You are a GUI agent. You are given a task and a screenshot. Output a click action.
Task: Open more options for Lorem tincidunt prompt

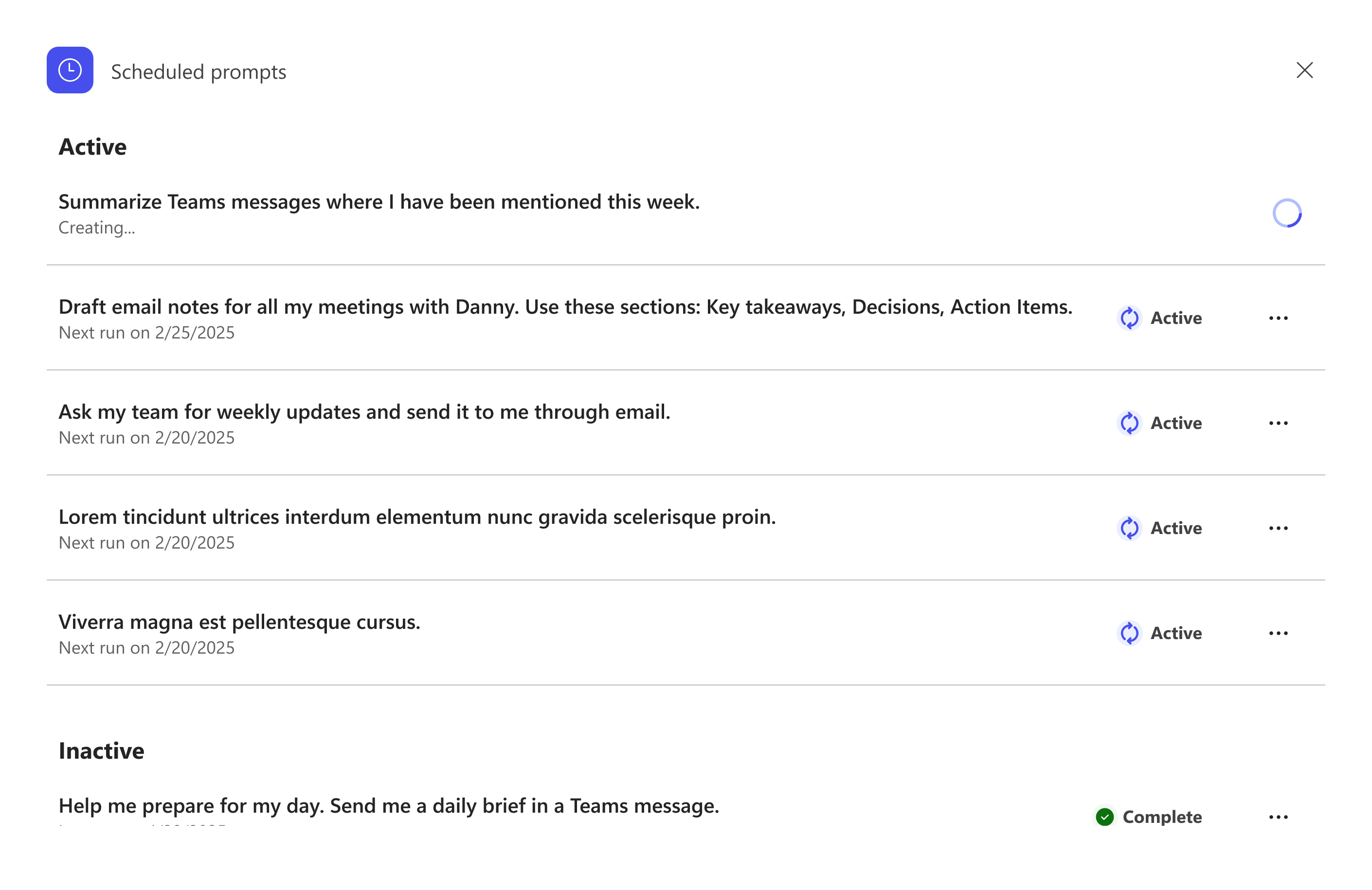click(1278, 528)
